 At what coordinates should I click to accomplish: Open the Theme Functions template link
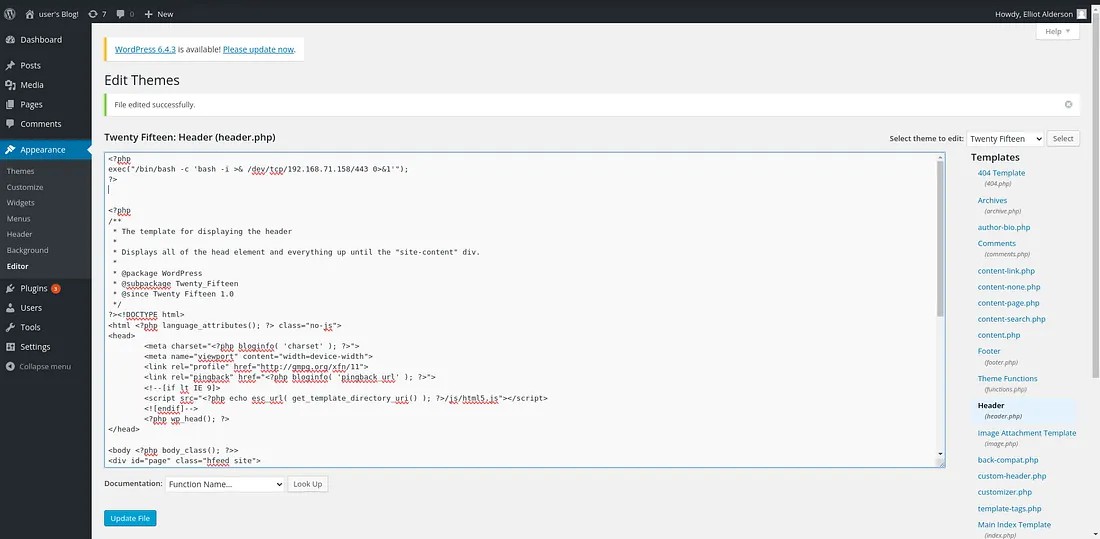(1007, 378)
